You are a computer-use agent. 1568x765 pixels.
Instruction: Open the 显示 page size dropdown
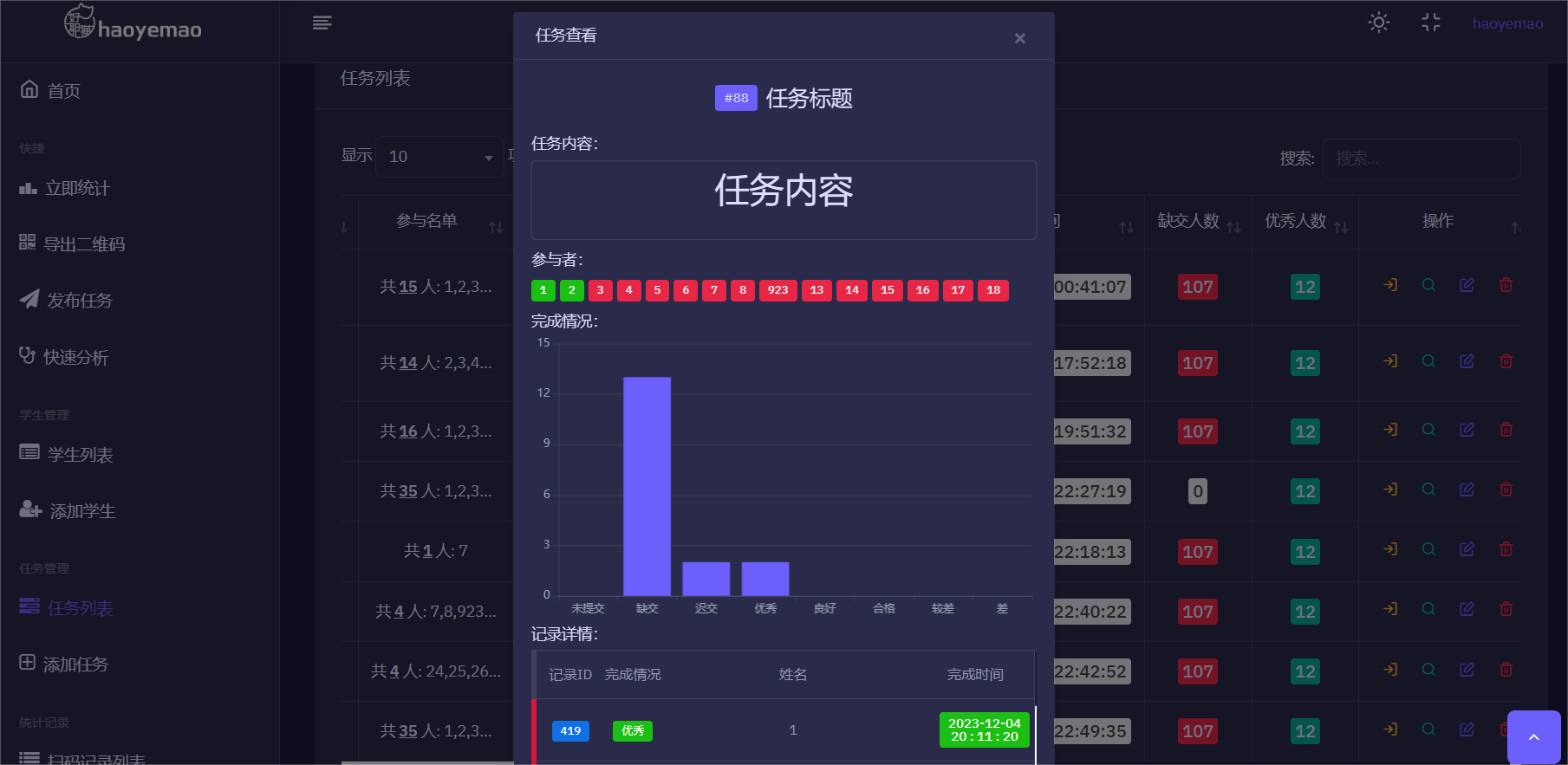[439, 157]
